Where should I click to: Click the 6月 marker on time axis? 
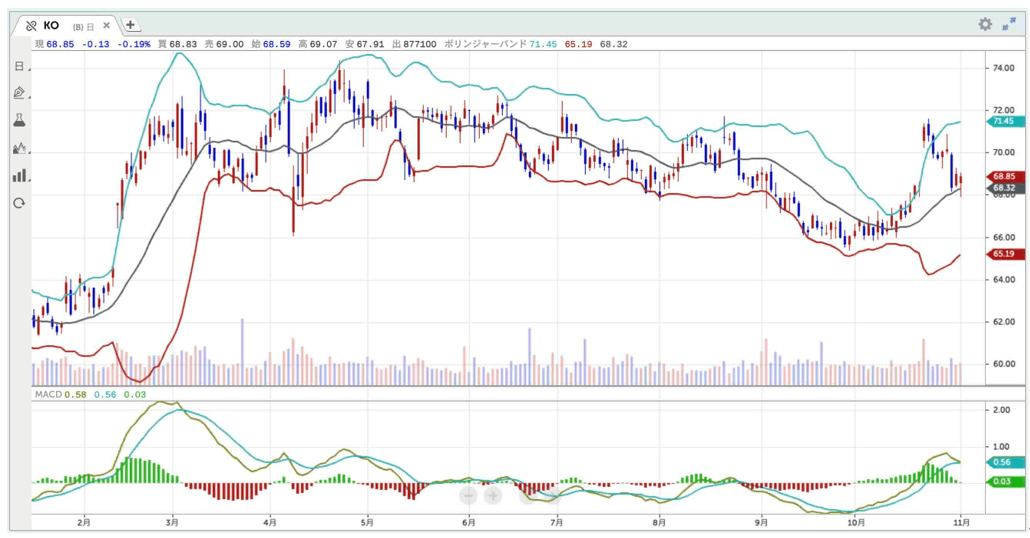[467, 522]
